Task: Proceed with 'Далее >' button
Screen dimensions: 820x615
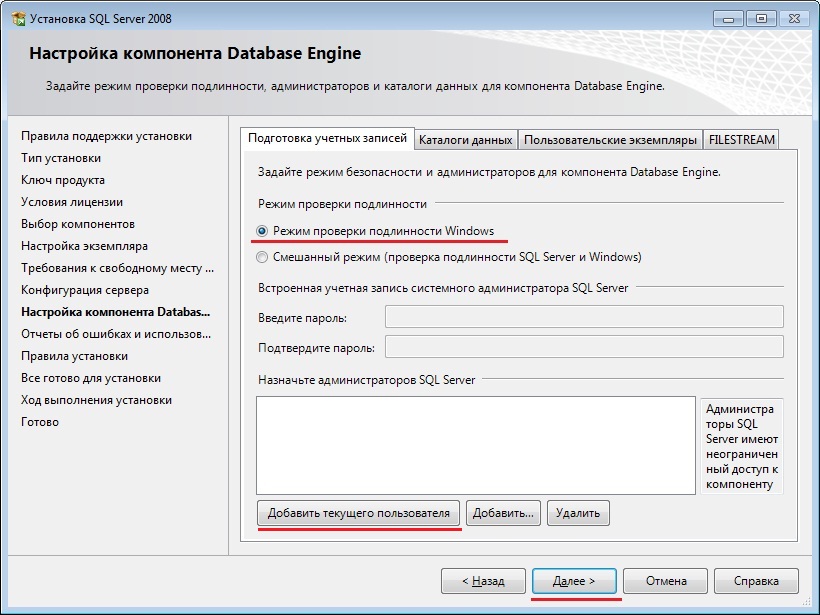Action: coord(574,581)
